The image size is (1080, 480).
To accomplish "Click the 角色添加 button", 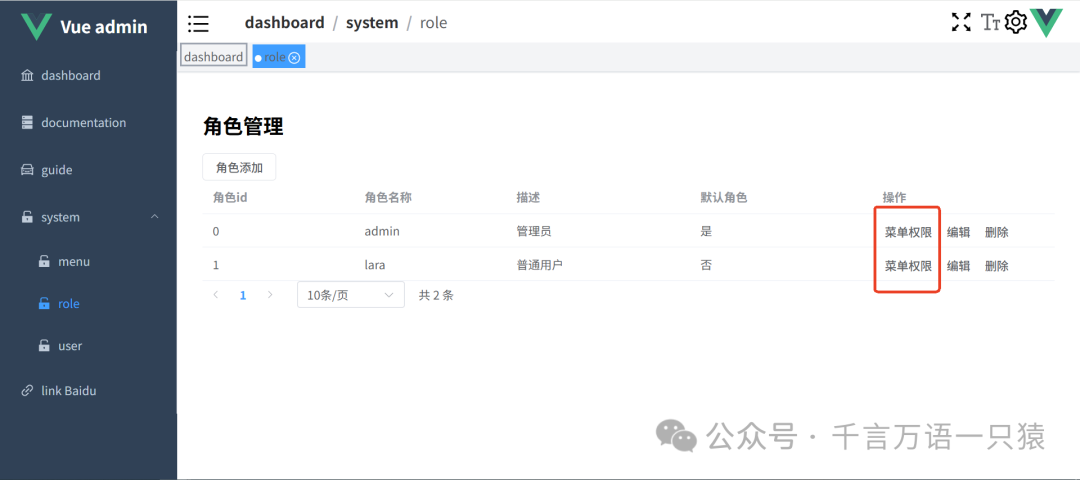I will pyautogui.click(x=239, y=167).
